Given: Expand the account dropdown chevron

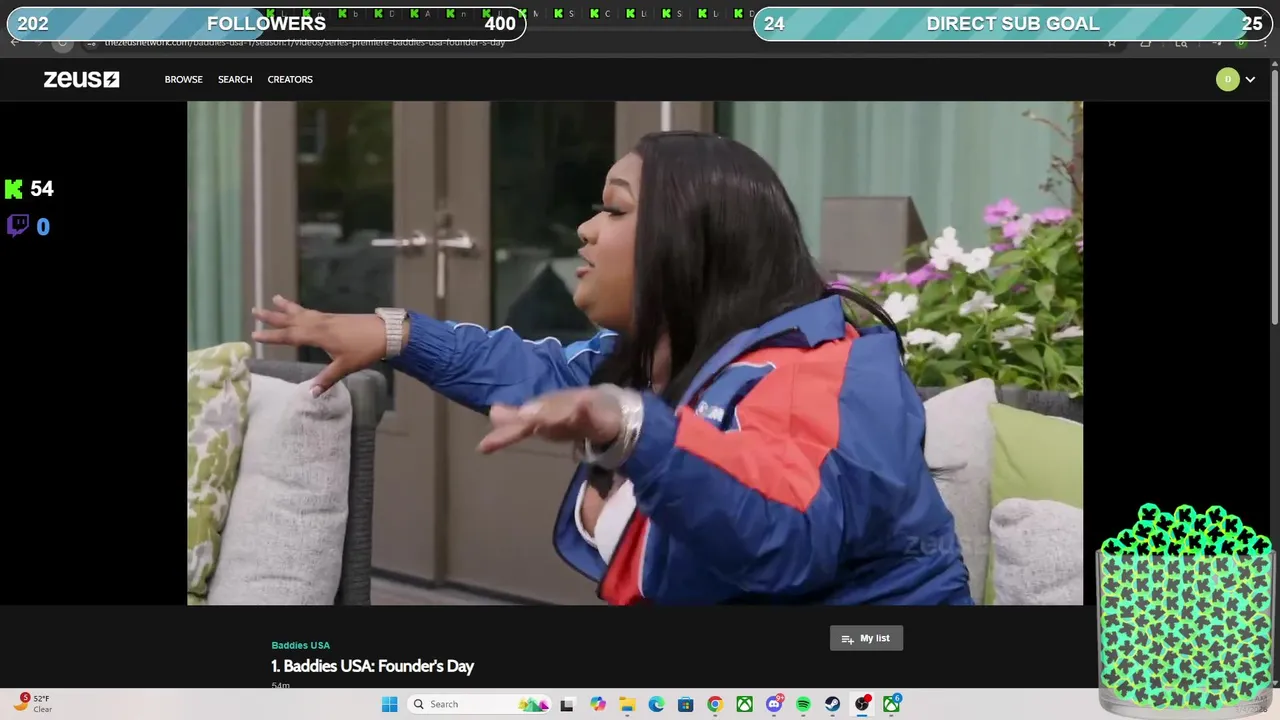Looking at the screenshot, I should tap(1250, 80).
